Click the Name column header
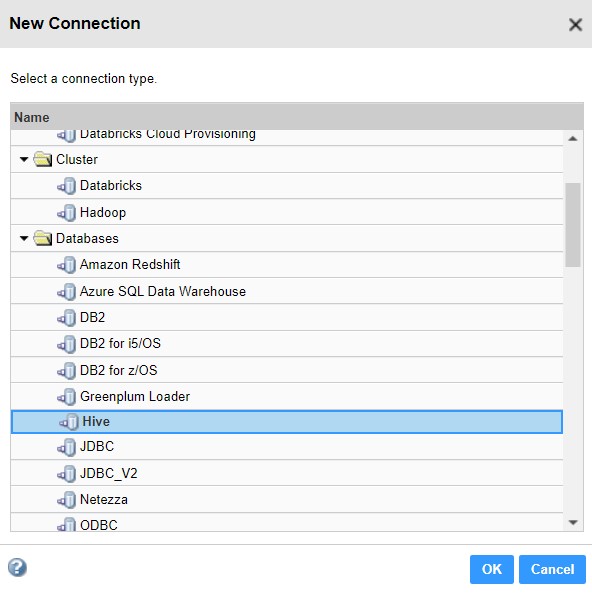 (297, 117)
